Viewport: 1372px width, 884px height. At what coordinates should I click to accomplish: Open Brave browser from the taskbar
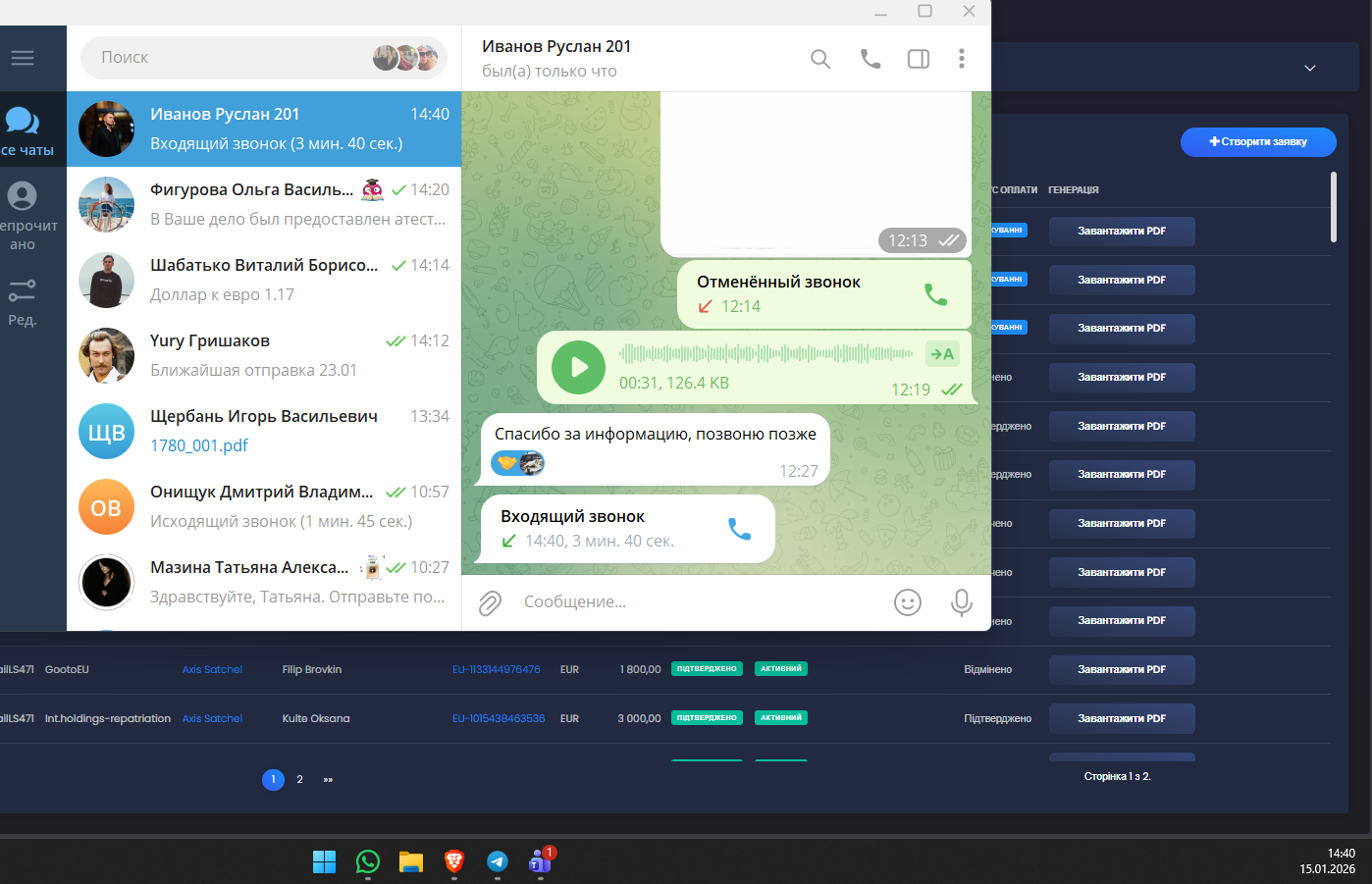tap(454, 862)
